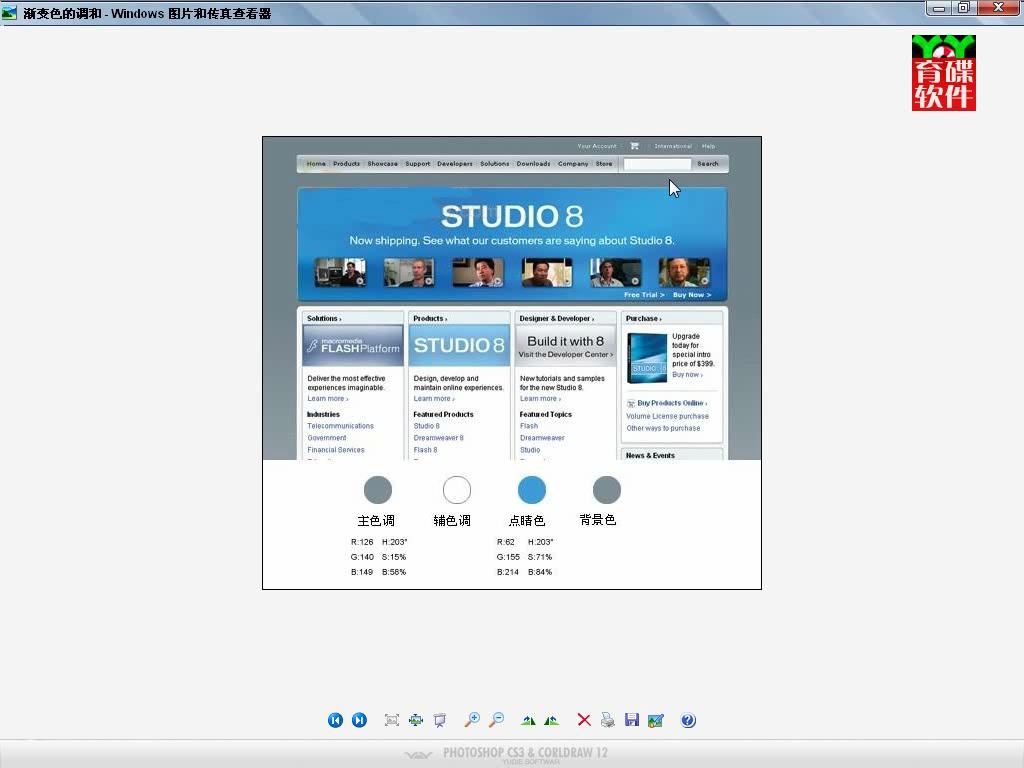Screen dimensions: 1024x768
Task: Restore down the viewer window
Action: [x=963, y=8]
